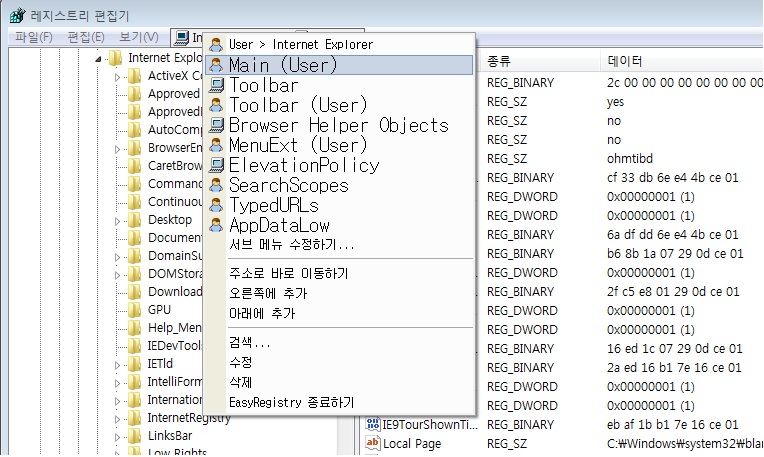Open the 편집(E) menu
Image resolution: width=764 pixels, height=457 pixels.
click(85, 37)
